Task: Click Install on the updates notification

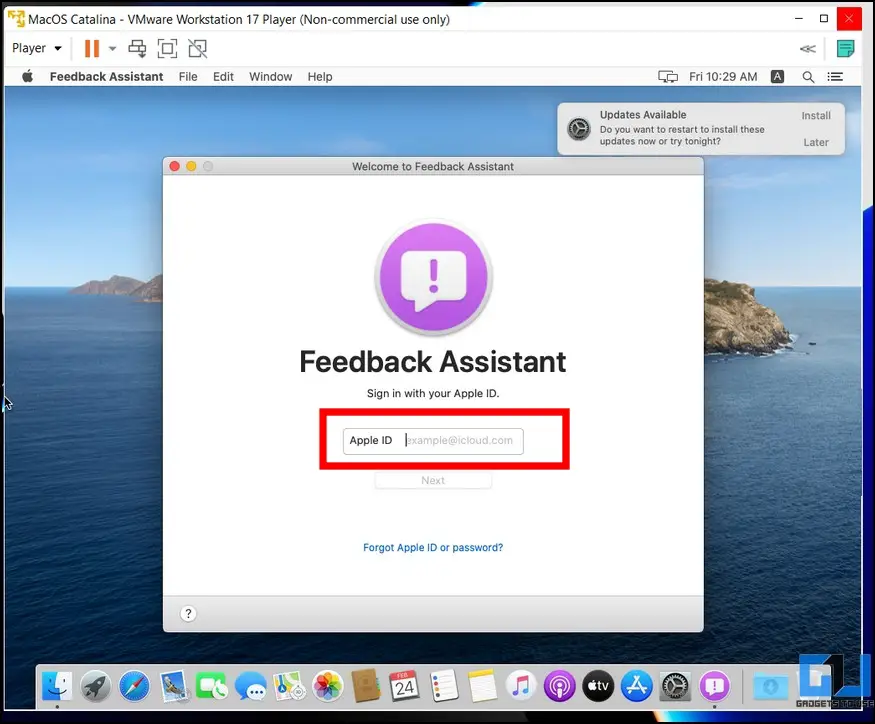Action: (x=816, y=116)
